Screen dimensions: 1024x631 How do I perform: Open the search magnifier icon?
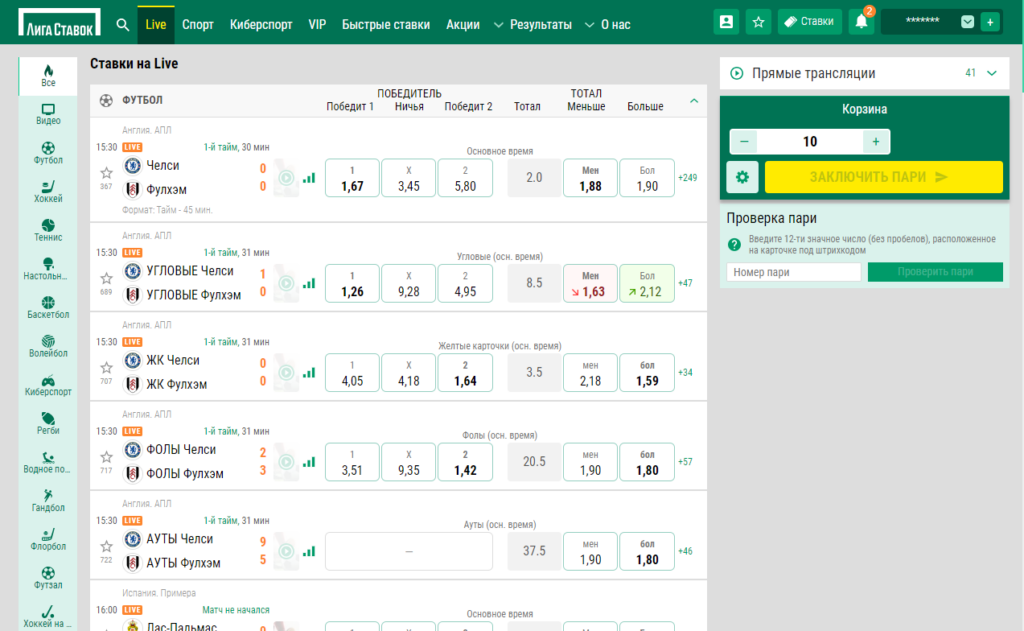[123, 25]
